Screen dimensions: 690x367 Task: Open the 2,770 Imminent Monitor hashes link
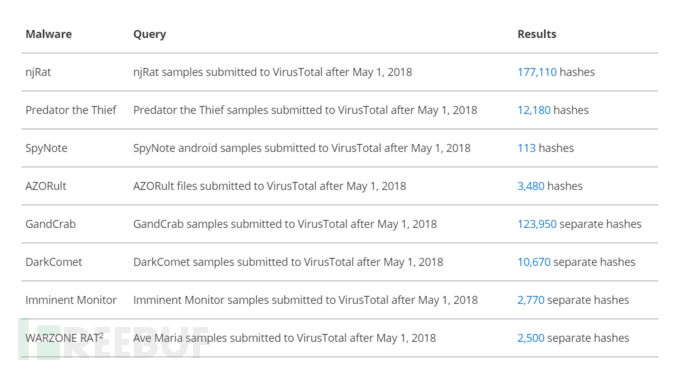[531, 300]
